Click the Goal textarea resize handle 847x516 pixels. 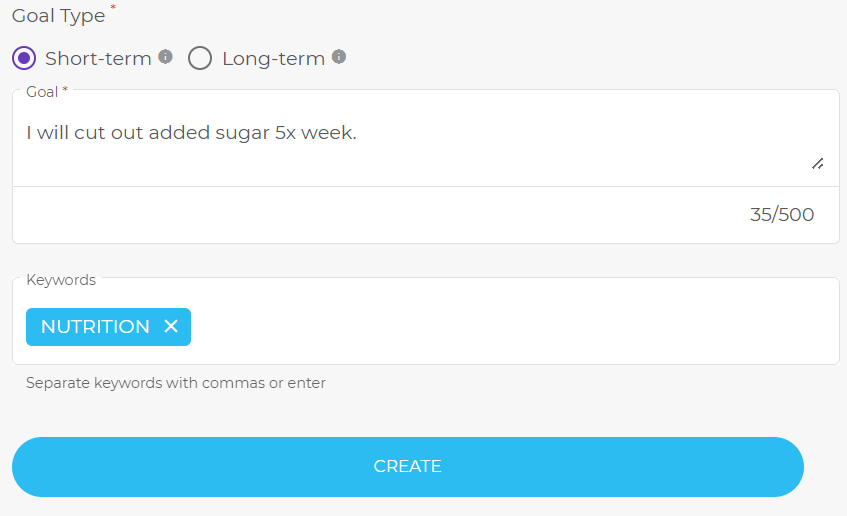(x=817, y=163)
